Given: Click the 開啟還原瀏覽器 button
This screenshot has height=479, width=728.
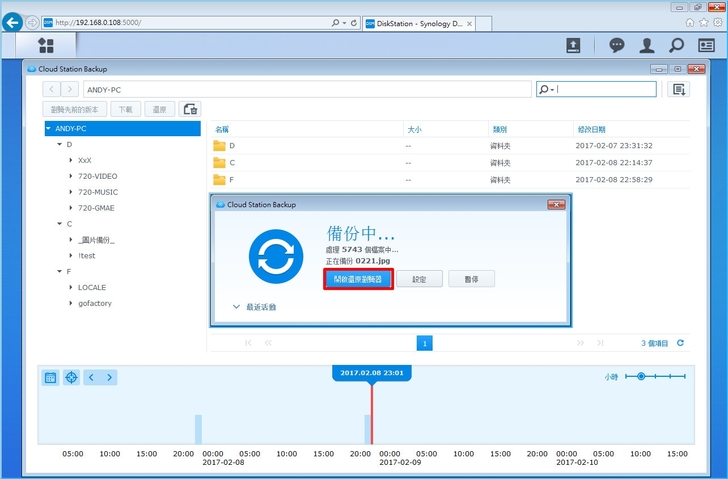Looking at the screenshot, I should tap(357, 279).
